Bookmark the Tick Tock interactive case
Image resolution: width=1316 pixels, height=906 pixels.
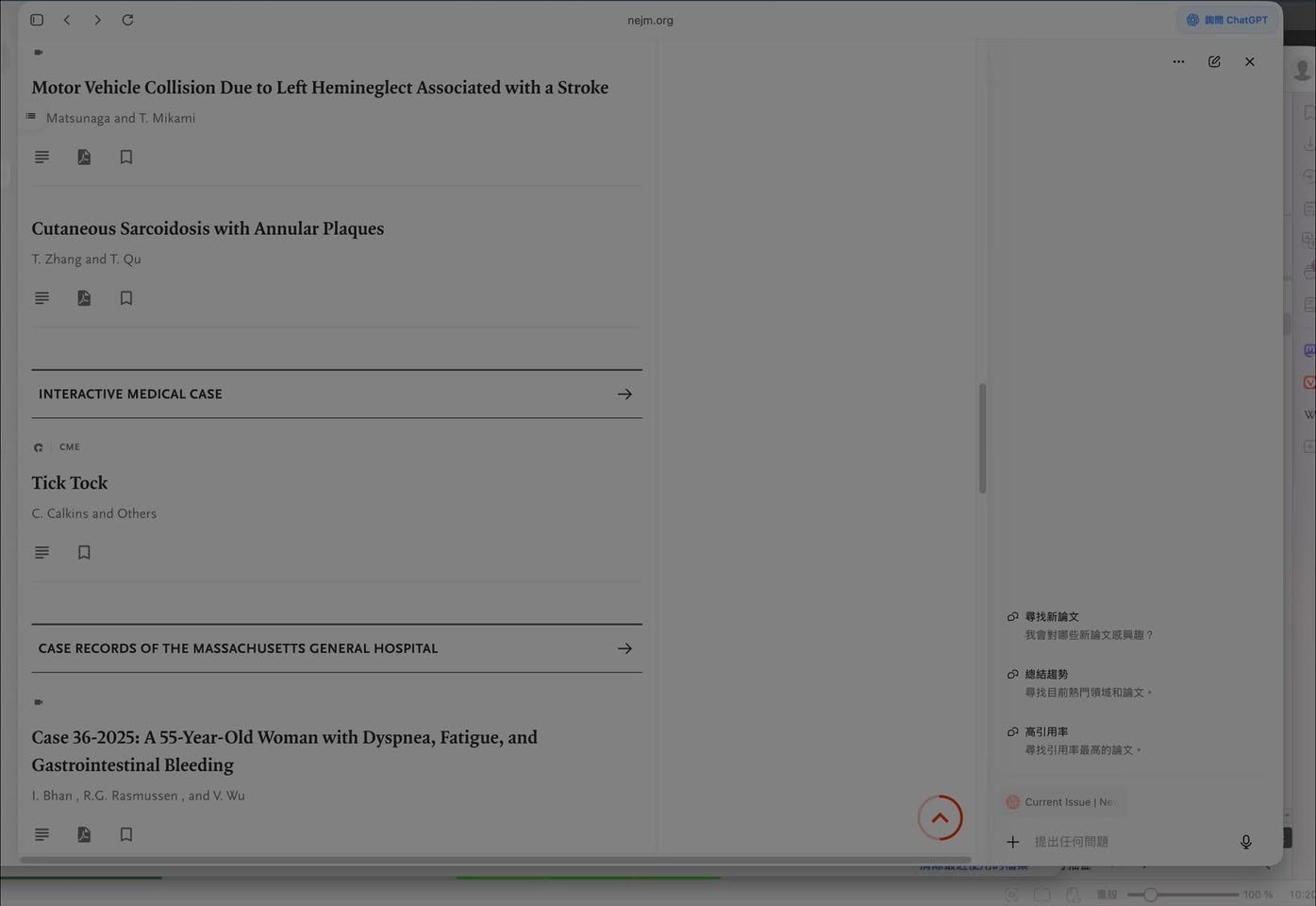point(84,552)
